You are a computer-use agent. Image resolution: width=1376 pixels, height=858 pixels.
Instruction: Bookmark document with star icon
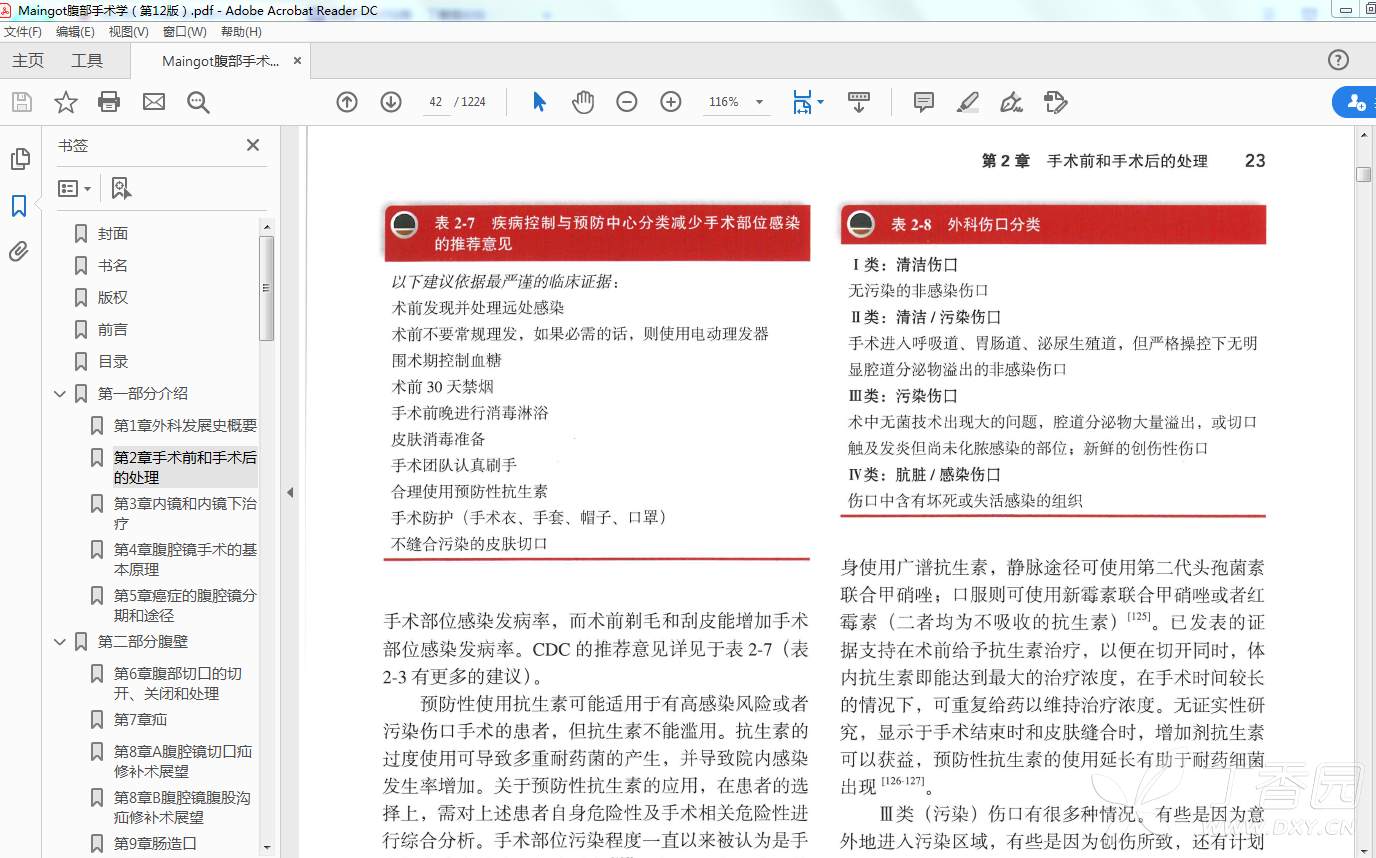66,102
